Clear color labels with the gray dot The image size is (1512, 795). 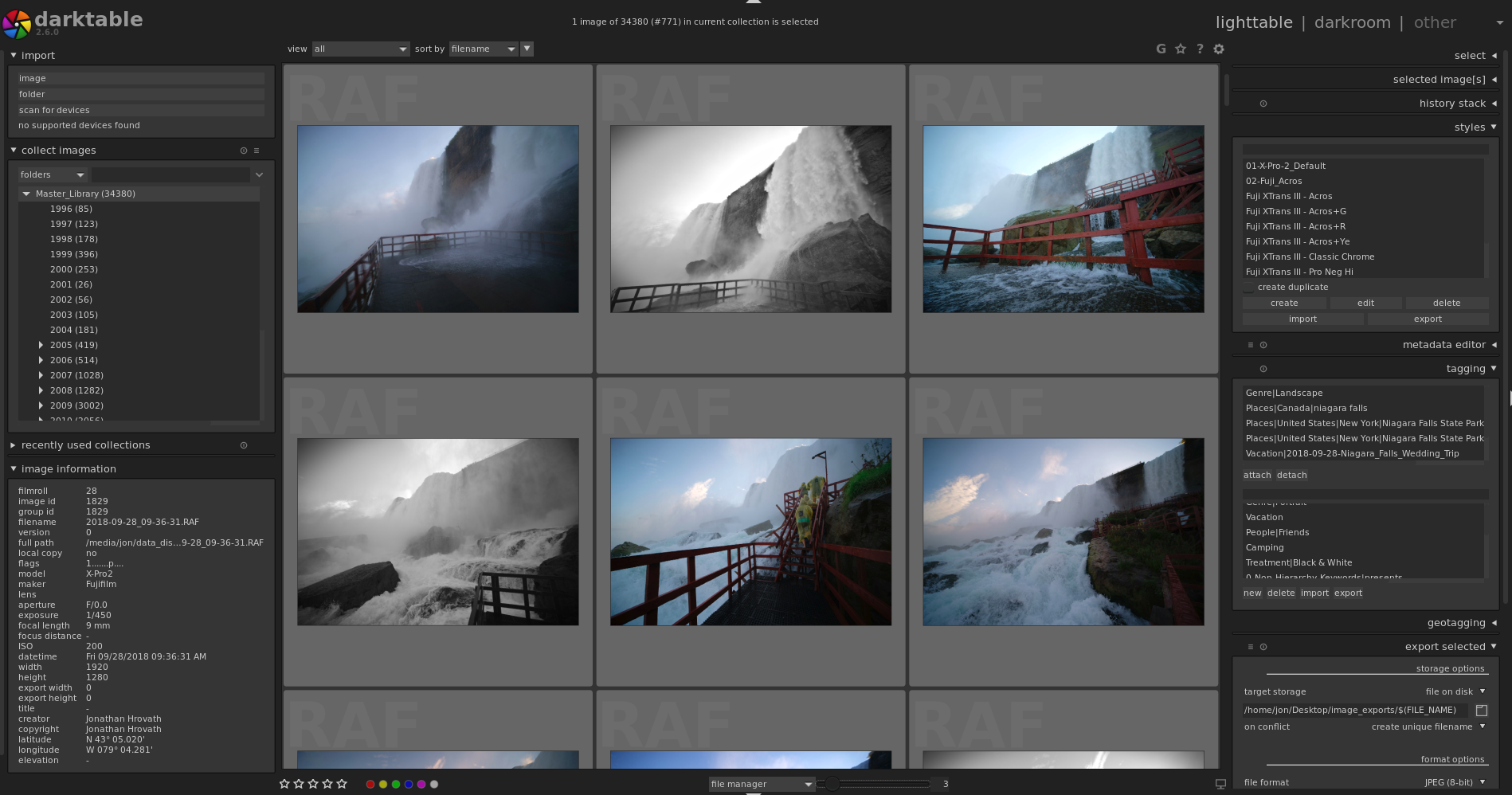point(434,784)
